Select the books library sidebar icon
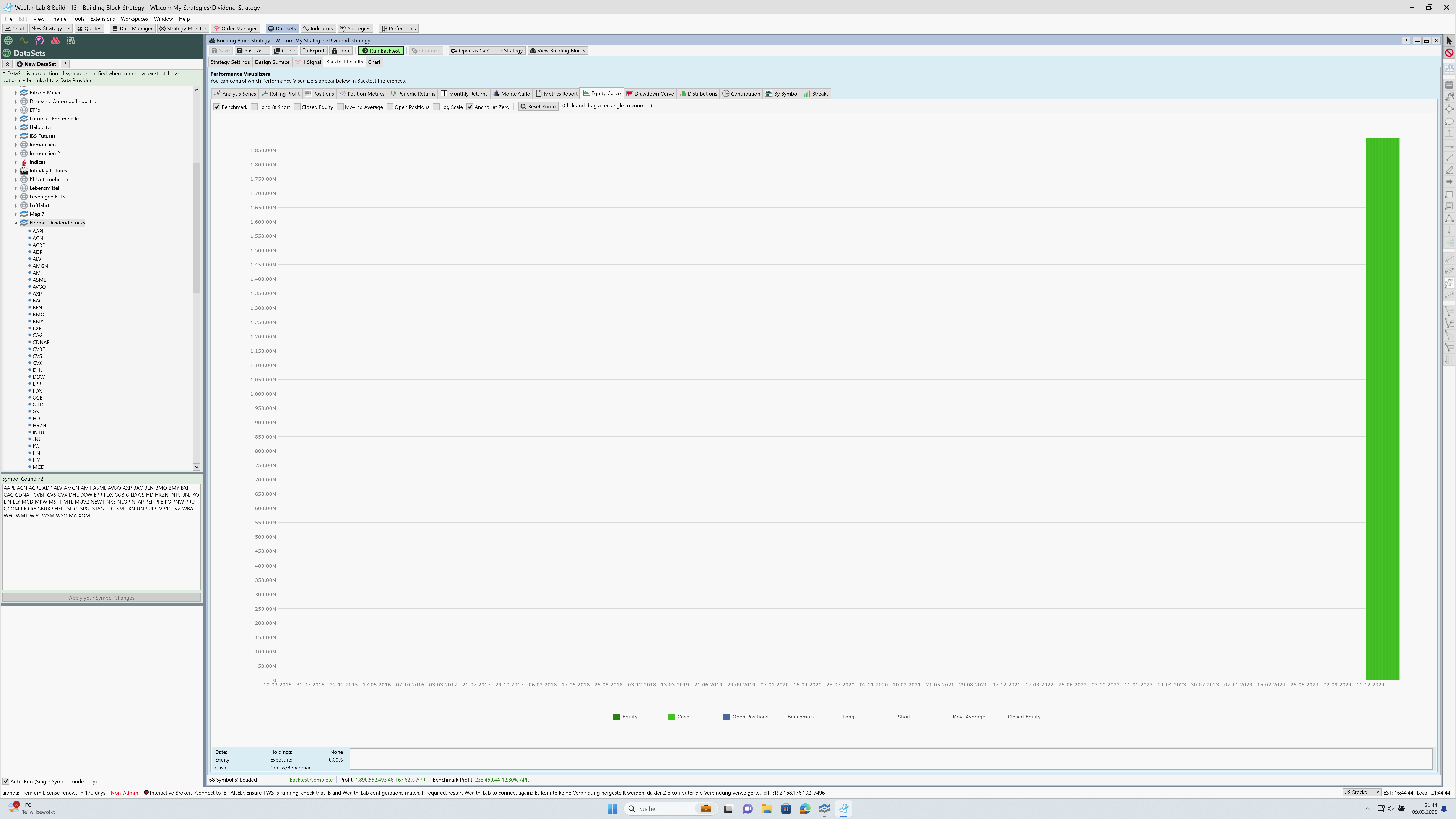This screenshot has height=819, width=1456. (71, 41)
